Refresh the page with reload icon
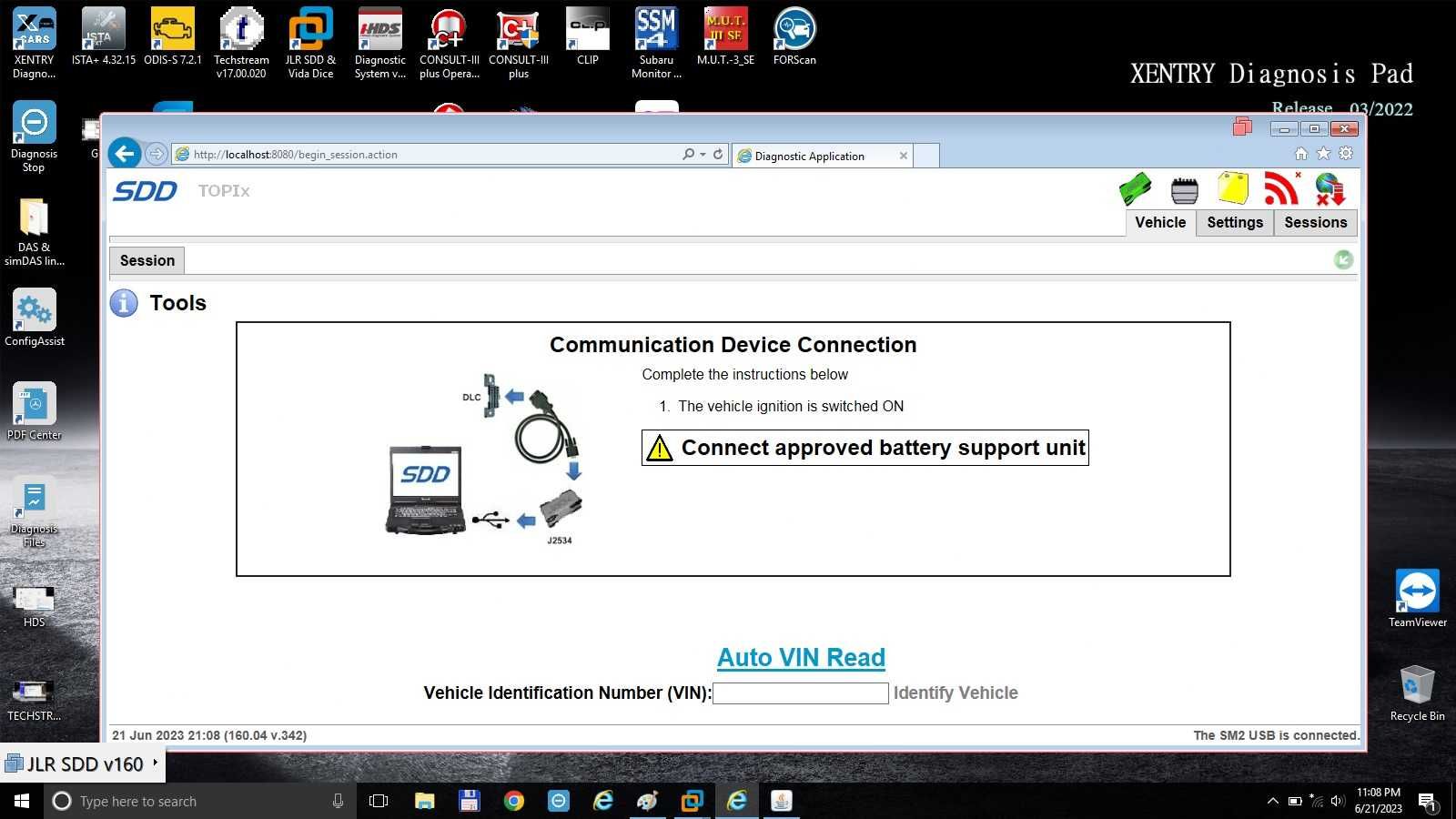1456x819 pixels. (x=718, y=155)
